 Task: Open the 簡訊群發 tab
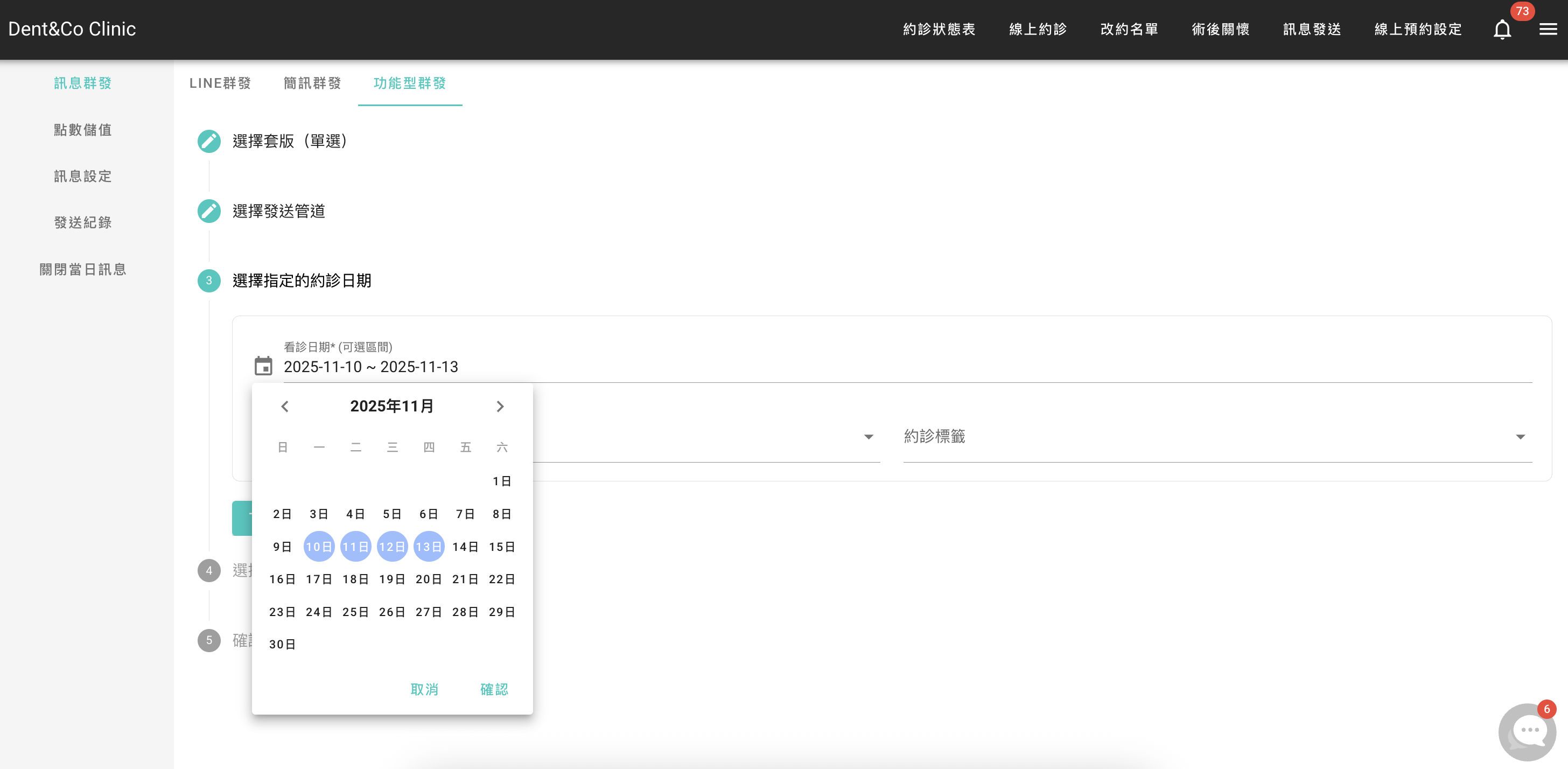312,83
